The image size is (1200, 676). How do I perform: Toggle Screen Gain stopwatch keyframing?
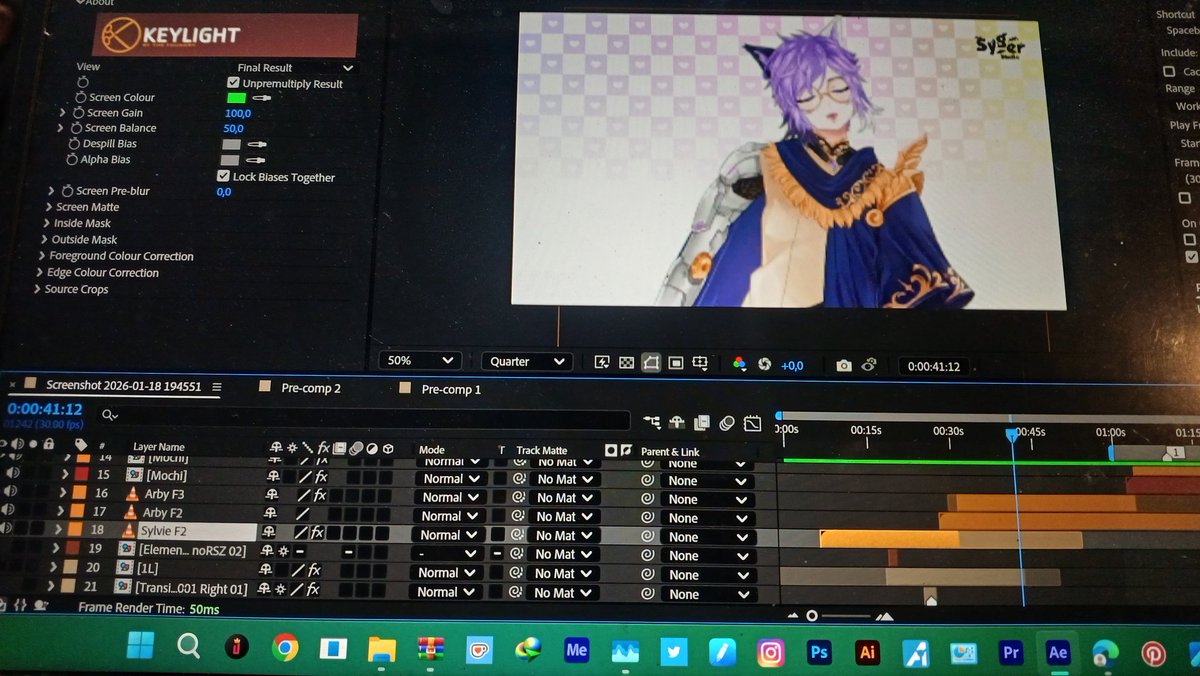tap(77, 113)
